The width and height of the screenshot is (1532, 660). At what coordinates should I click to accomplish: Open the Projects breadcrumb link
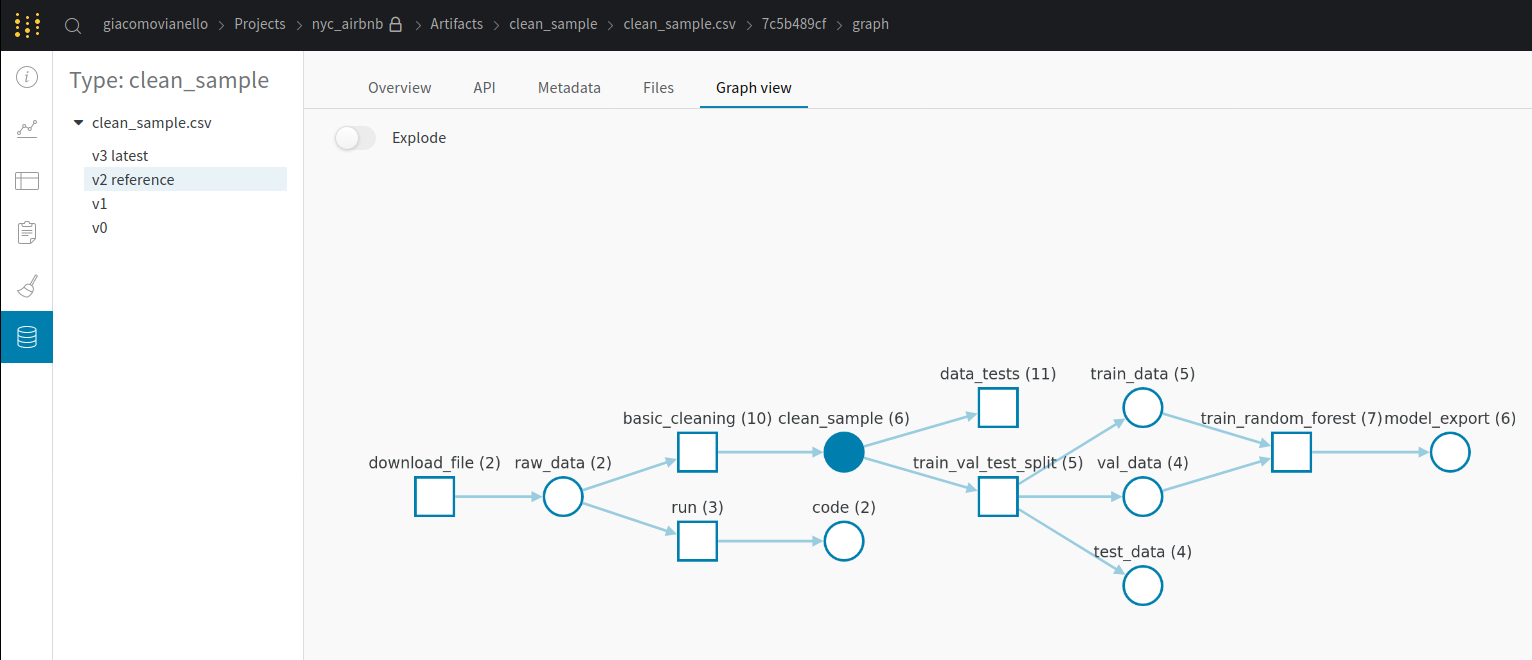click(x=260, y=24)
